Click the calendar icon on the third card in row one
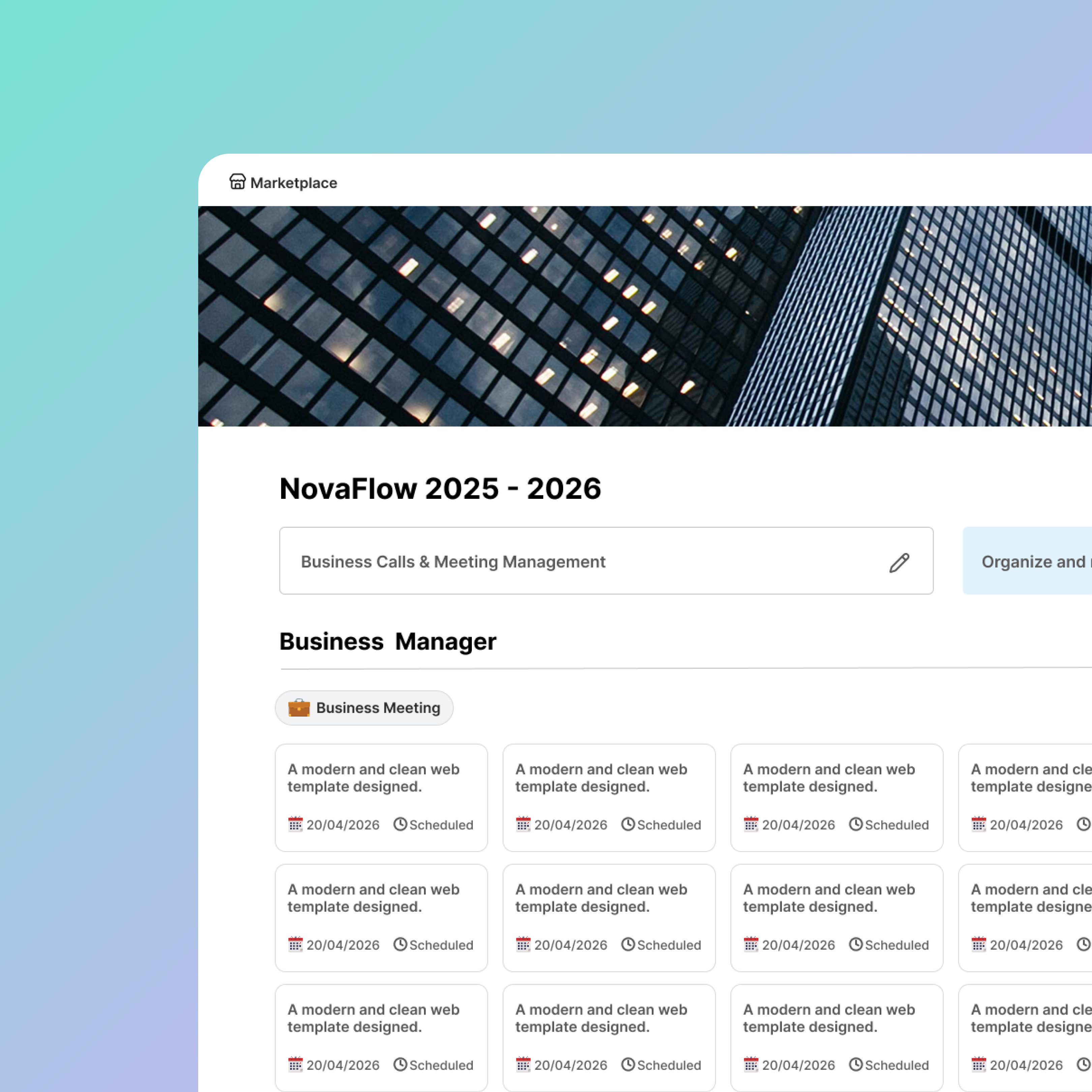Viewport: 1092px width, 1092px height. pyautogui.click(x=751, y=825)
